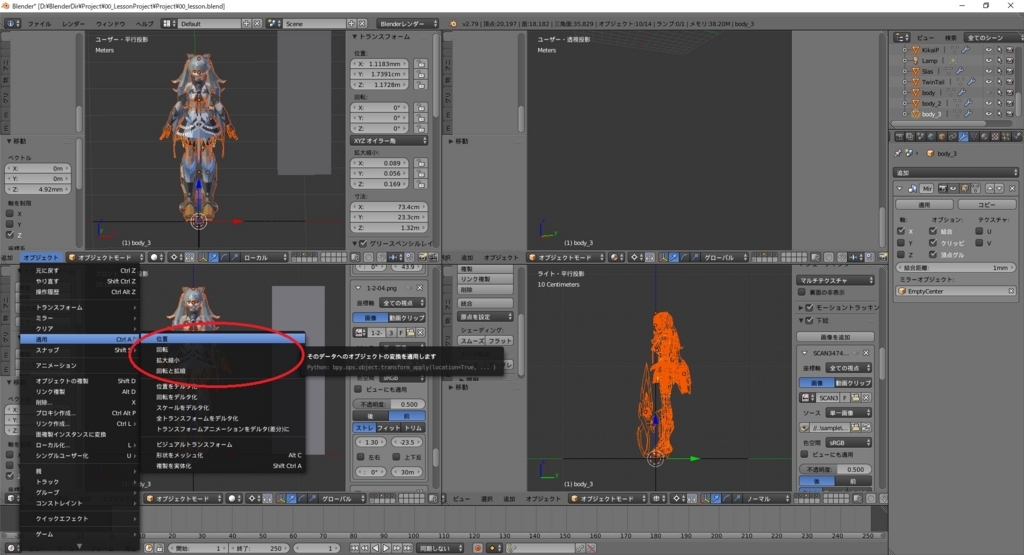Move the Mirror modifier down with arrow icon
The image size is (1024, 555).
click(999, 189)
